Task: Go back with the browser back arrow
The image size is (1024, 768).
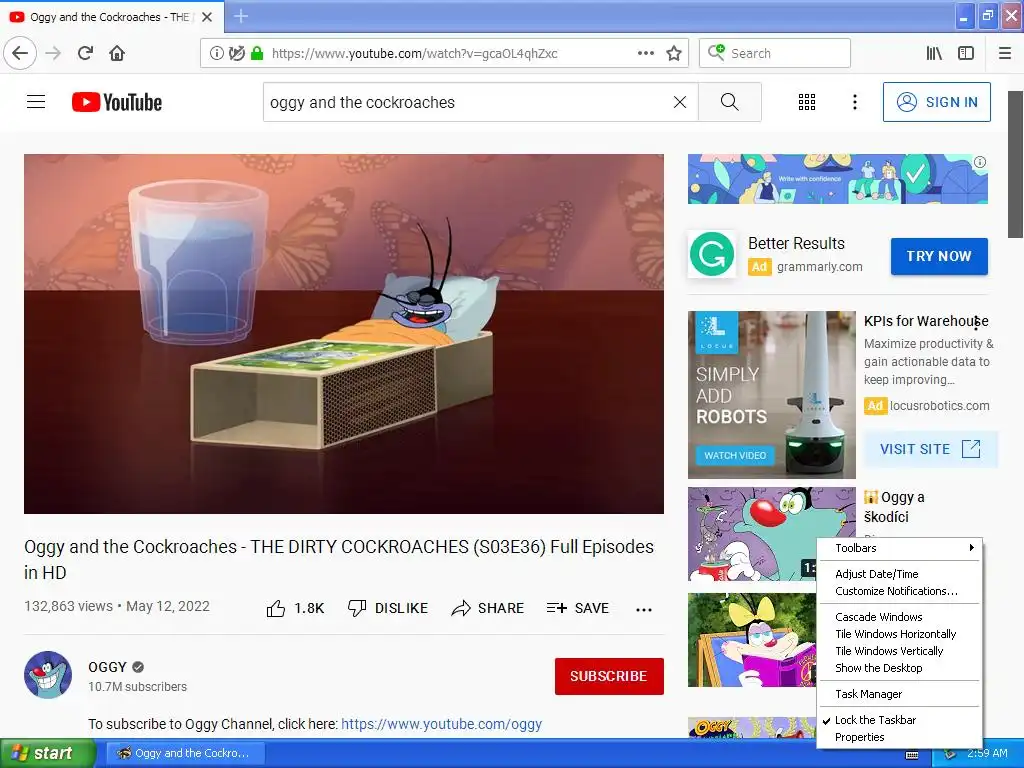Action: click(20, 53)
